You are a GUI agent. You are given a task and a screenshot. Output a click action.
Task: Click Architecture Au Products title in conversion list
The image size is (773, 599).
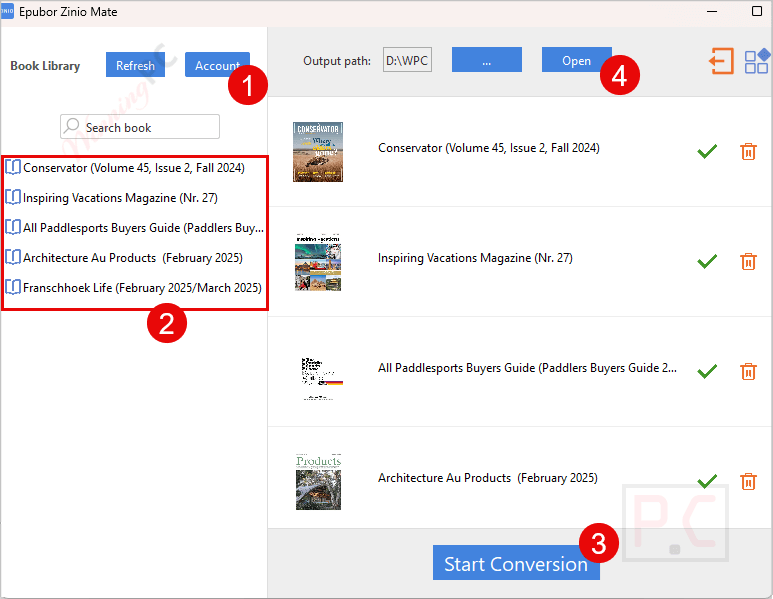[x=488, y=478]
